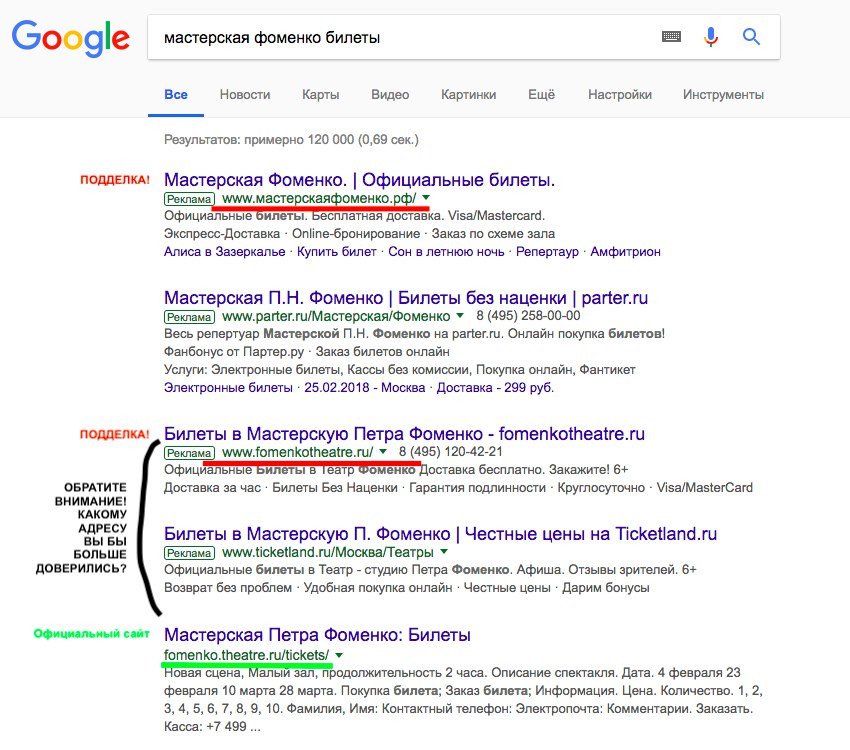Open Ticketland.ru Честные цены result
The width and height of the screenshot is (850, 750).
click(440, 534)
